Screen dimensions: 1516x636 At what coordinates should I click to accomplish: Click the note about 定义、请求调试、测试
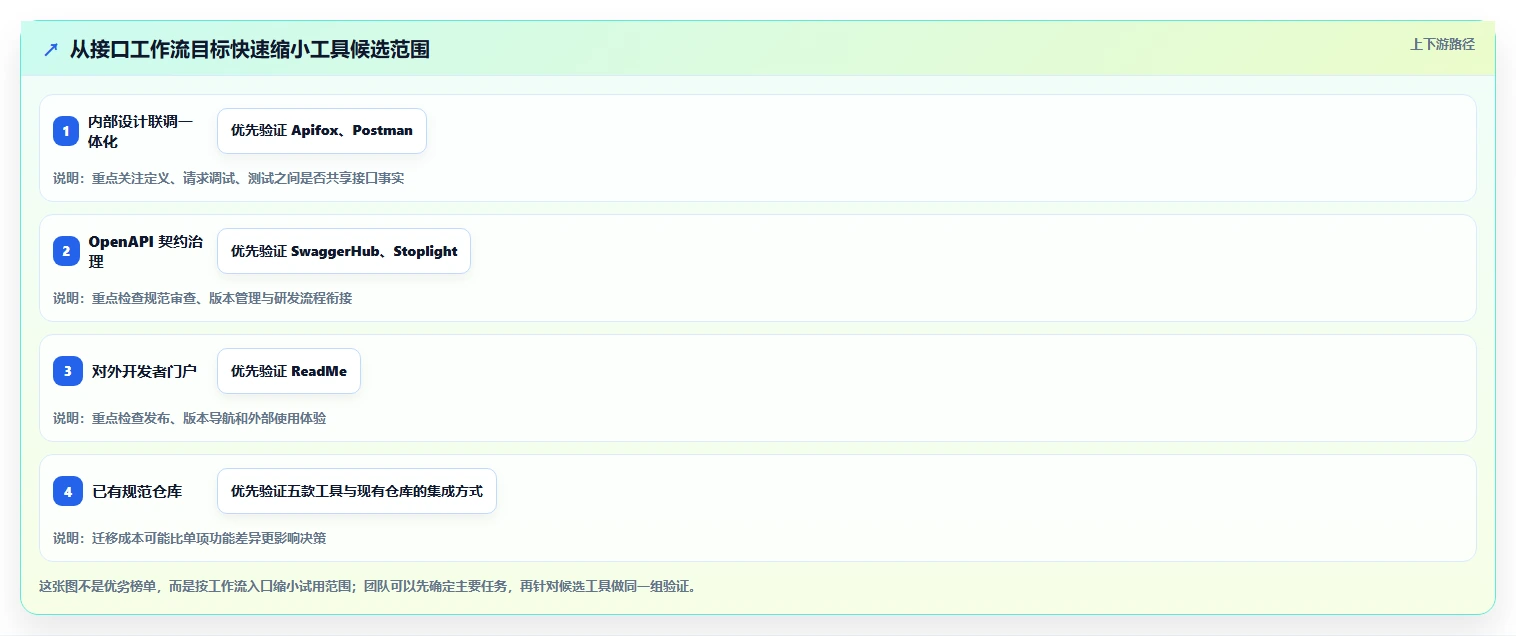(x=228, y=178)
